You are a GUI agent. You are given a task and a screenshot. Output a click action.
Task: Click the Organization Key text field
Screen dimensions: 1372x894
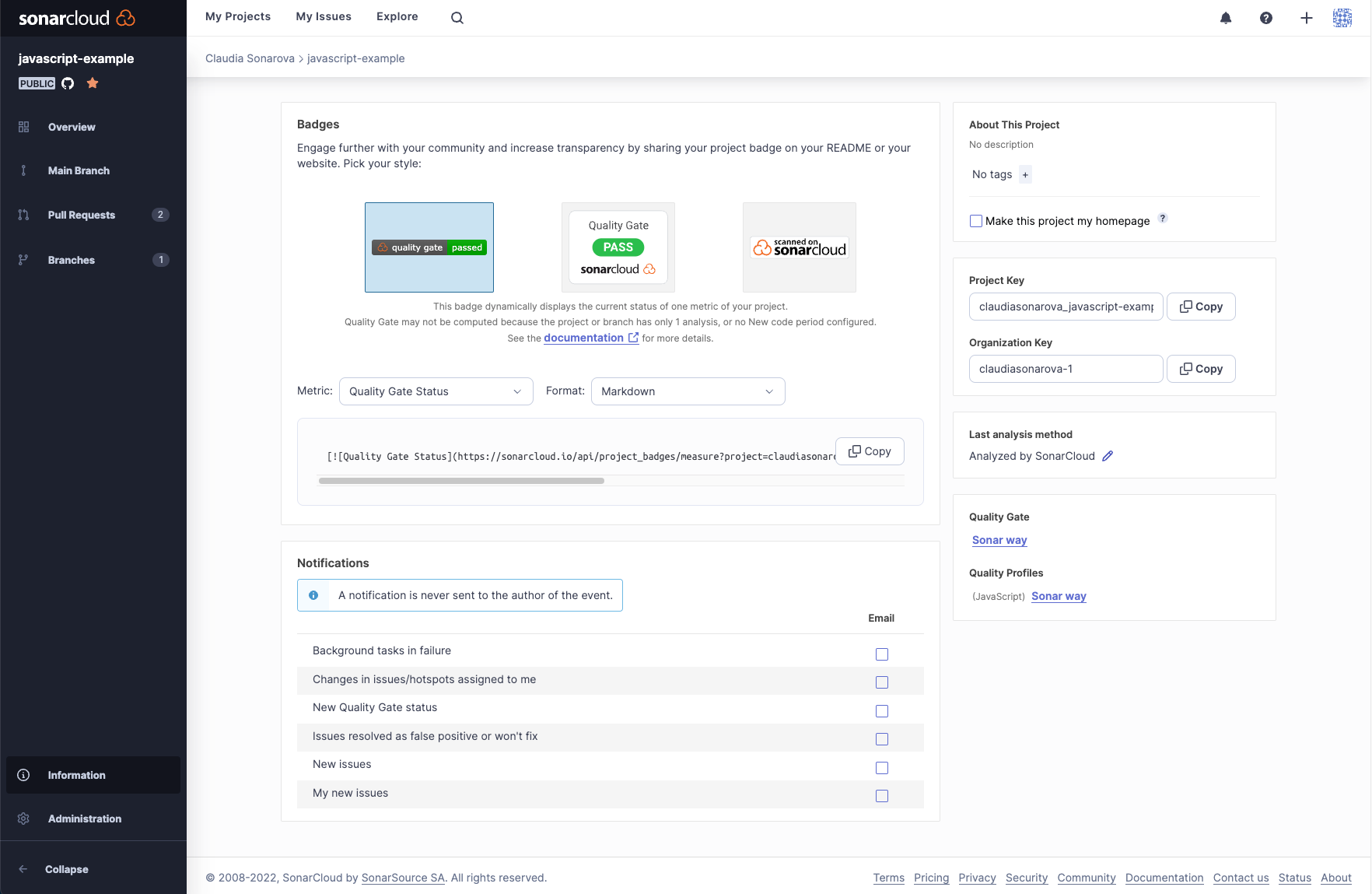tap(1066, 369)
